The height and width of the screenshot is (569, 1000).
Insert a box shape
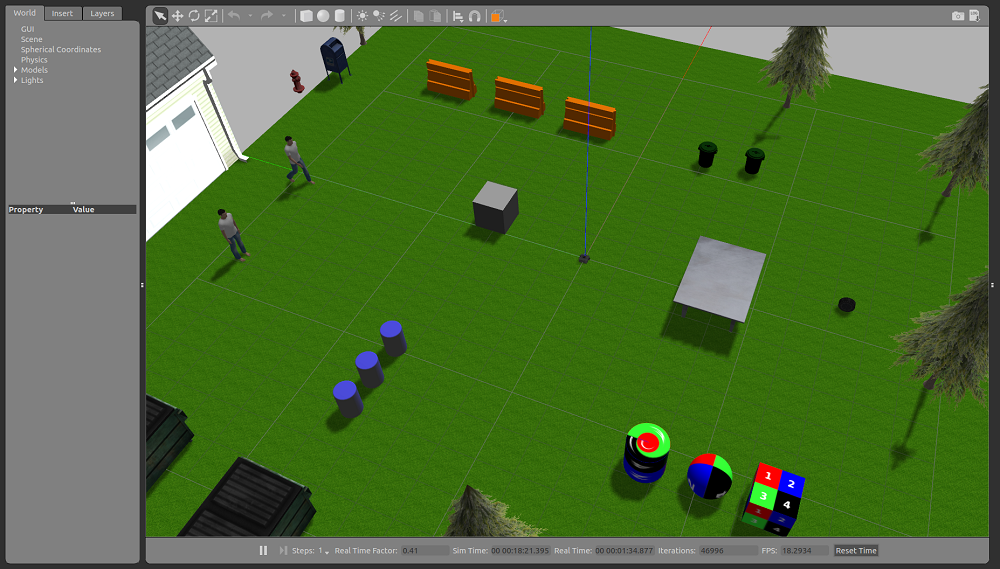(x=306, y=16)
